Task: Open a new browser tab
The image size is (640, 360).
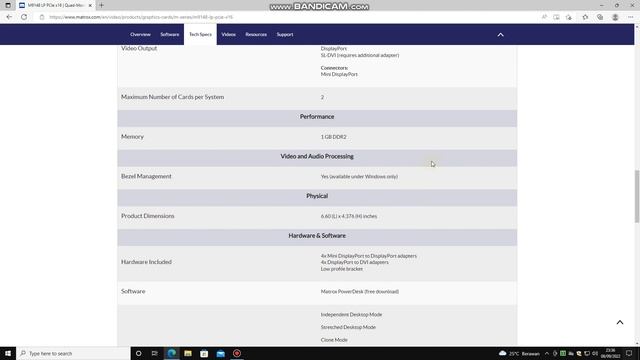Action: pyautogui.click(x=101, y=5)
